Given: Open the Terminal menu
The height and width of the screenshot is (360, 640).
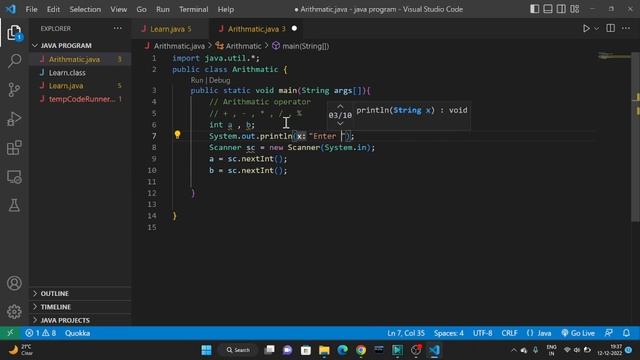Looking at the screenshot, I should (x=193, y=9).
